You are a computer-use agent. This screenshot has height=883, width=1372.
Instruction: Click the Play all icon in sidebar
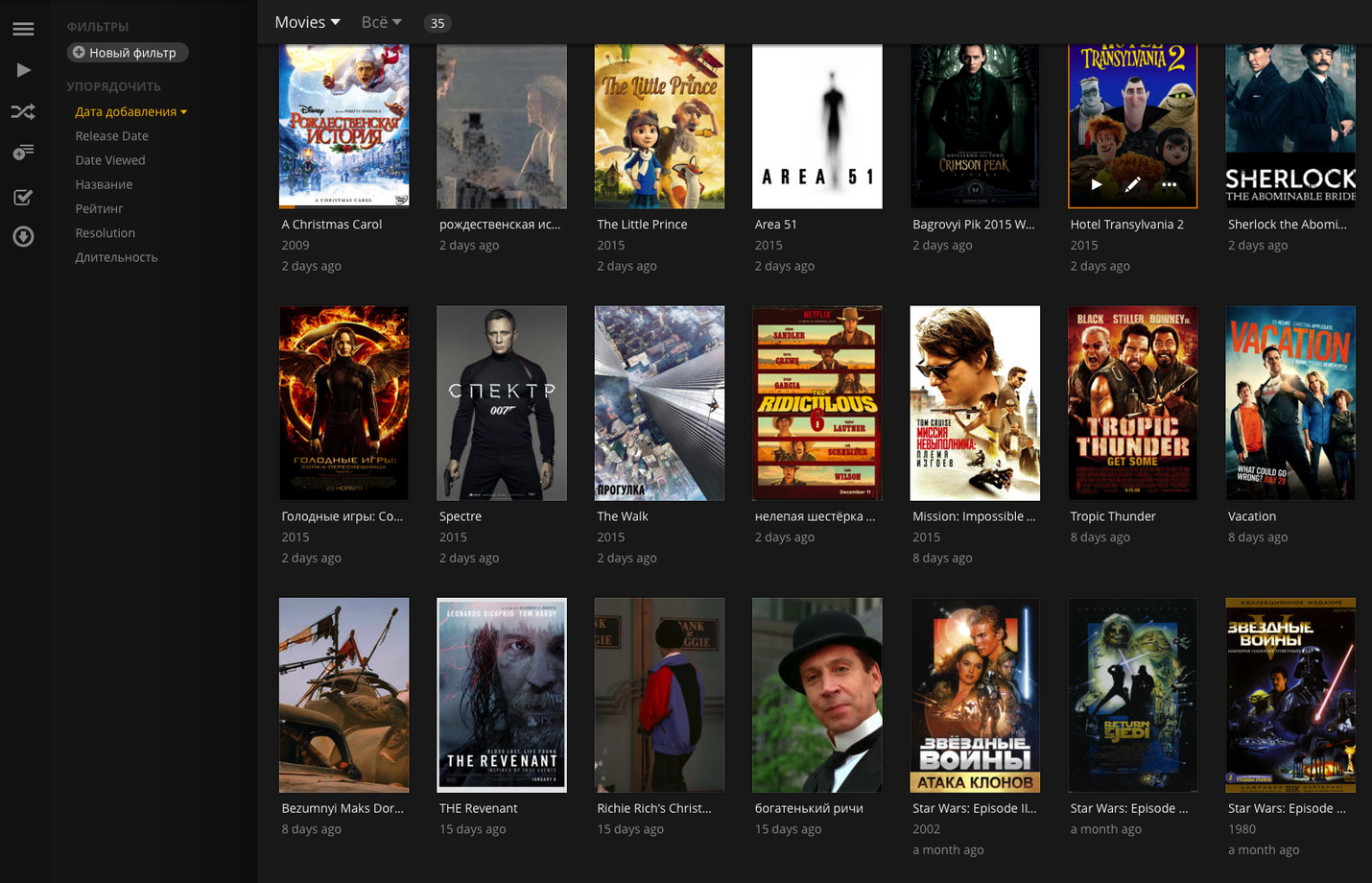coord(24,70)
